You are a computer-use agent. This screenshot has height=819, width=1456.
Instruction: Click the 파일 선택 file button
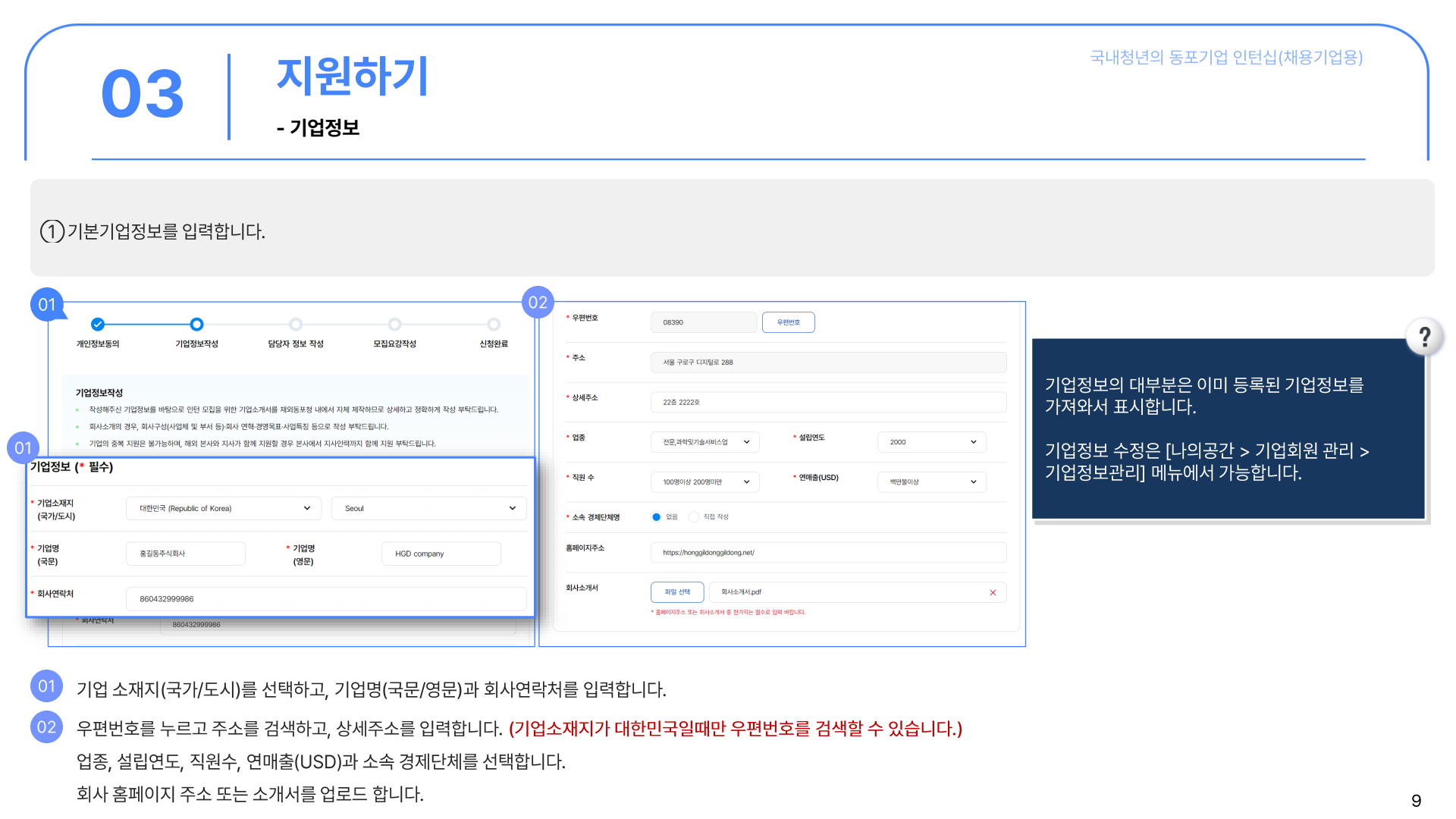point(677,592)
